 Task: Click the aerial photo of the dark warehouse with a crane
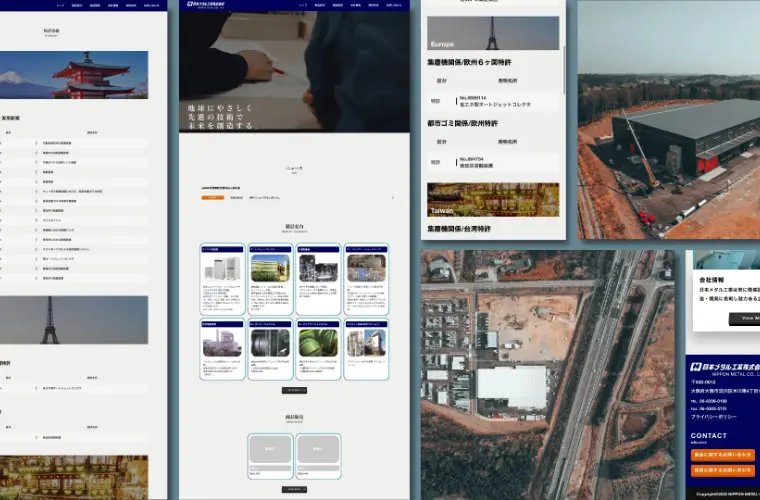669,120
